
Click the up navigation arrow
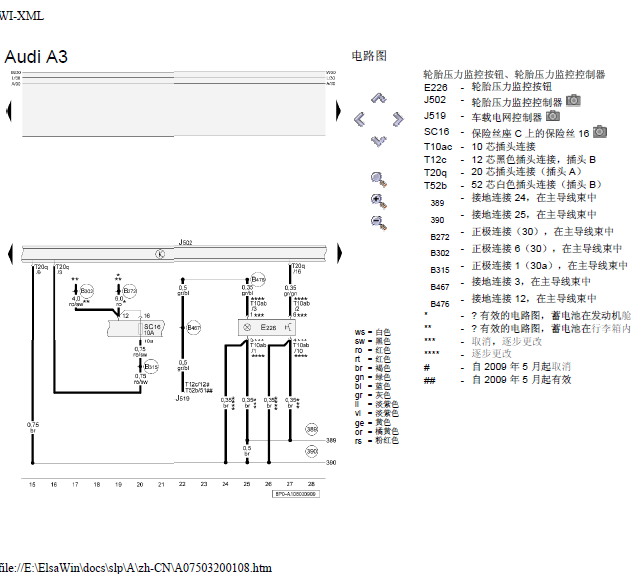tap(379, 98)
